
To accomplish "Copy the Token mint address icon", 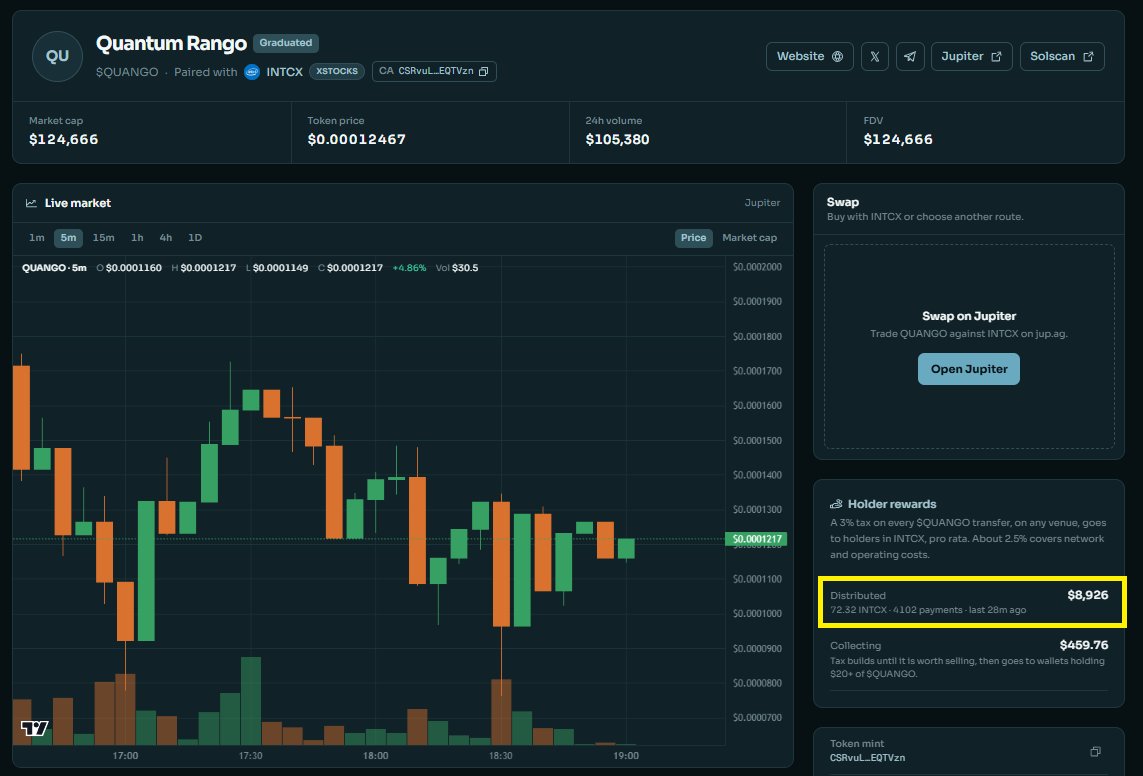I will coord(1095,751).
